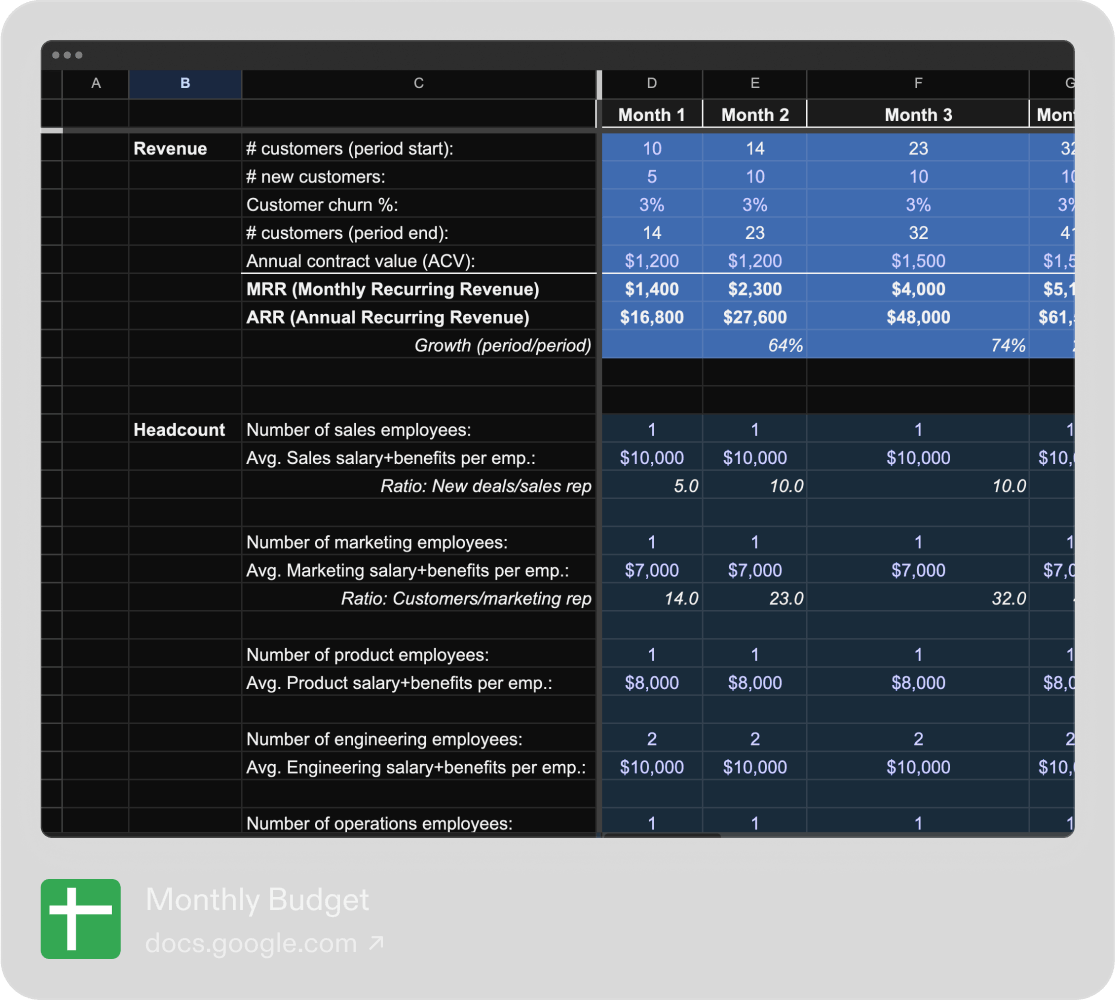Select column F header

[x=918, y=84]
